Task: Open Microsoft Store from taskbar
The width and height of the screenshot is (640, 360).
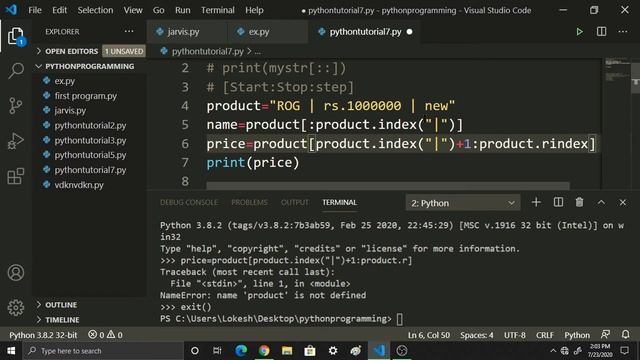Action: click(310, 351)
